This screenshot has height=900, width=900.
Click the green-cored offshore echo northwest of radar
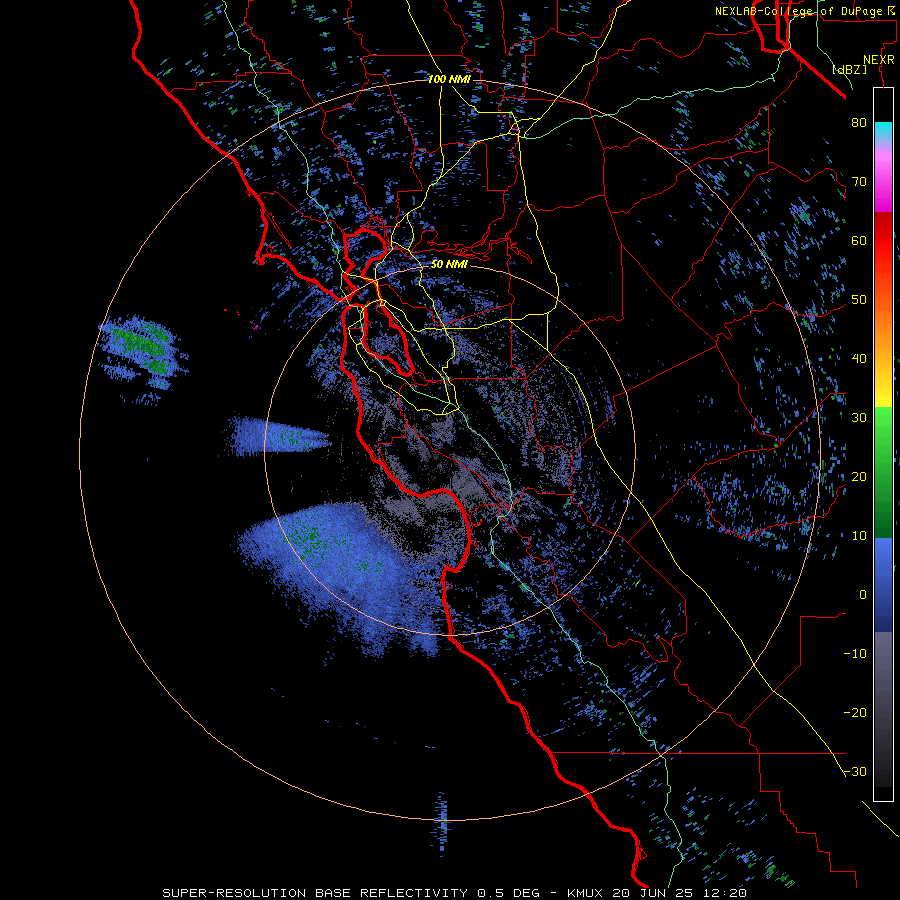coord(141,357)
